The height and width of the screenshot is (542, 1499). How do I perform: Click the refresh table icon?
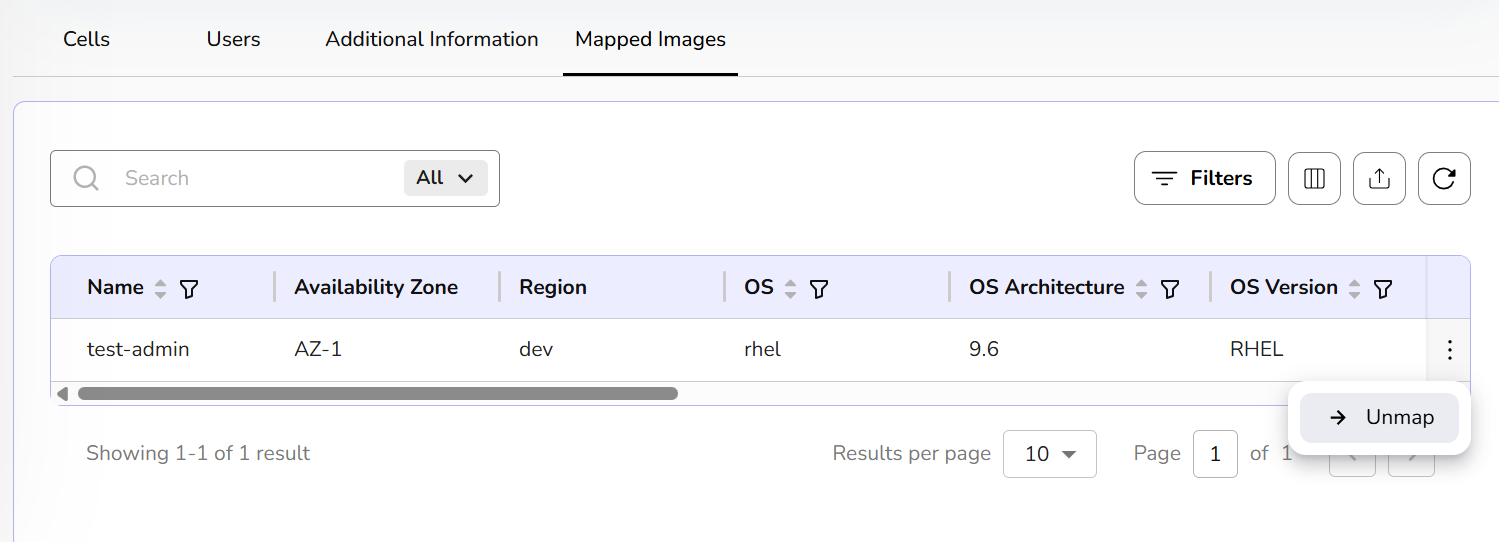[x=1444, y=178]
